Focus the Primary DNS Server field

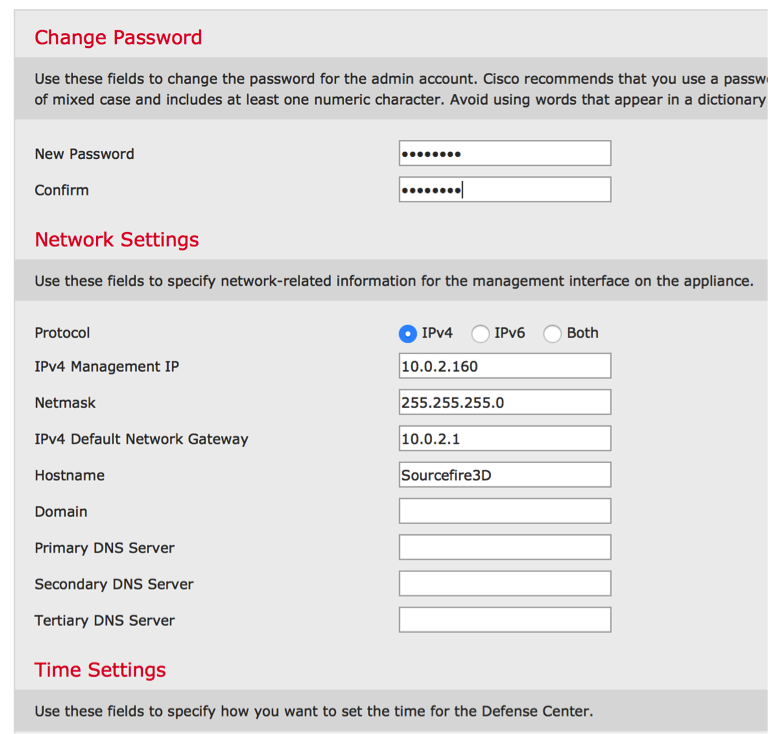click(504, 548)
